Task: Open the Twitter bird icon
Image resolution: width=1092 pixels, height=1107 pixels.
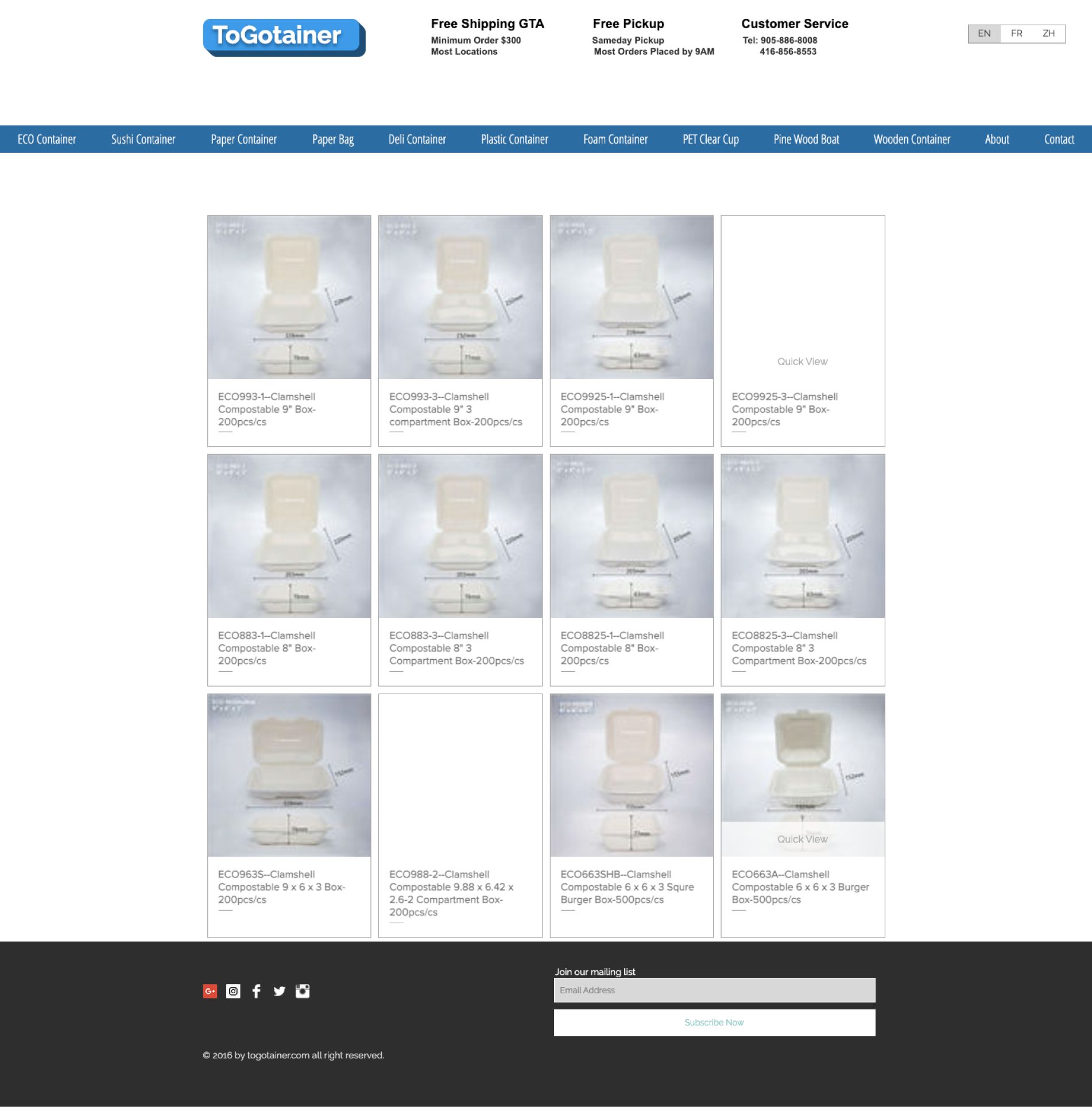Action: pos(280,991)
